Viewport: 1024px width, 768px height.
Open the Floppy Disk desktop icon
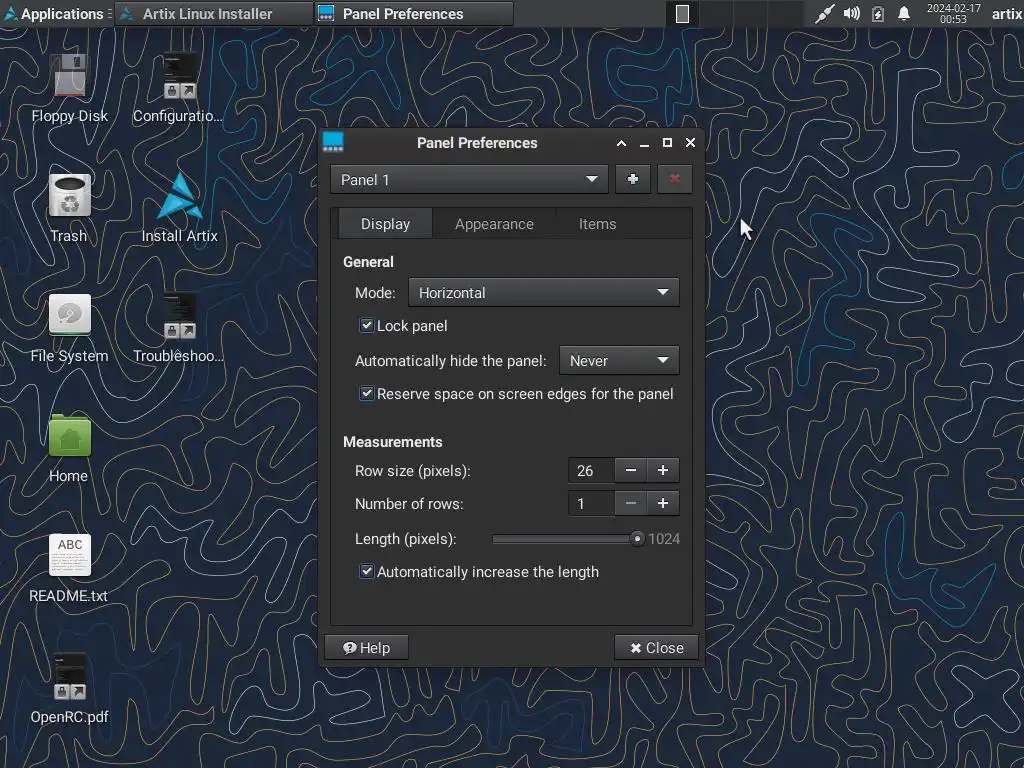(x=69, y=76)
